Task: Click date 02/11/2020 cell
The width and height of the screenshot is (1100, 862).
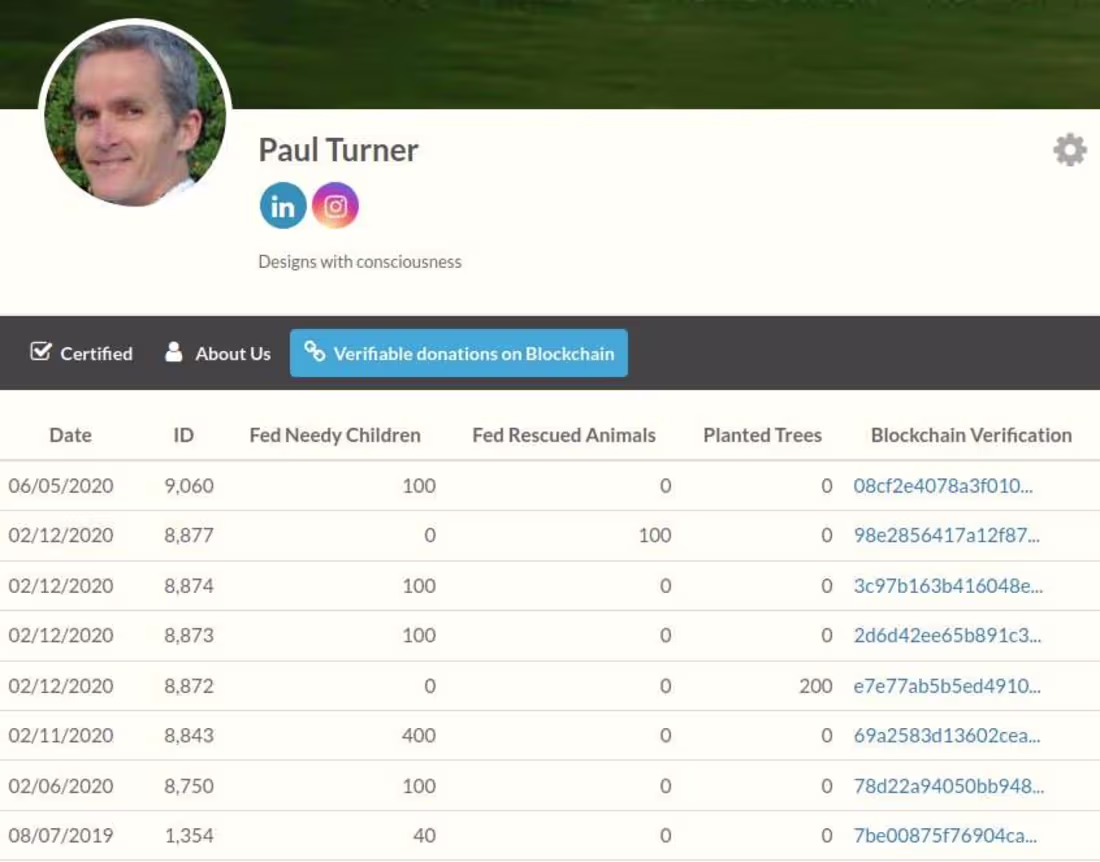Action: coord(60,735)
